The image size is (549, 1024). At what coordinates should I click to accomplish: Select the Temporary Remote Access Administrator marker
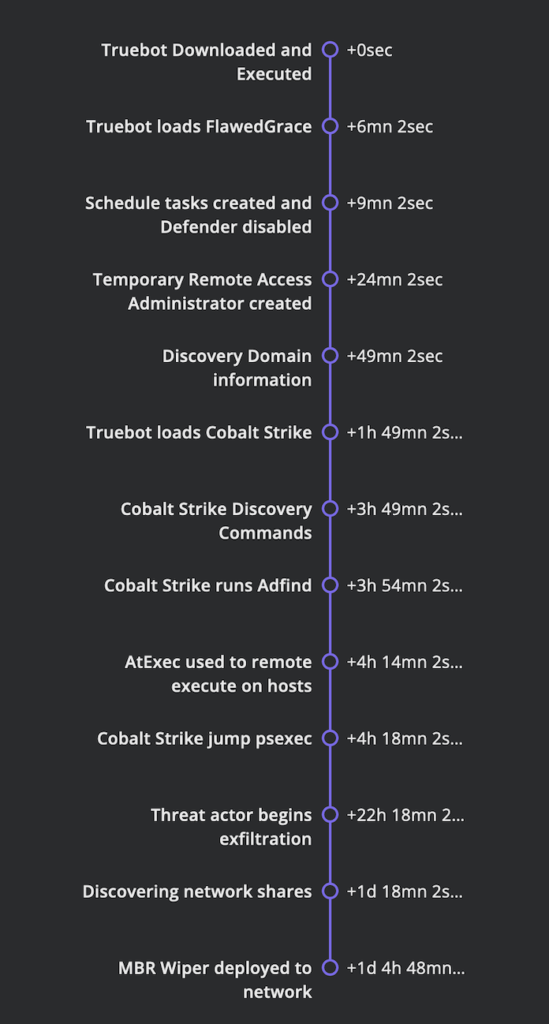[330, 279]
